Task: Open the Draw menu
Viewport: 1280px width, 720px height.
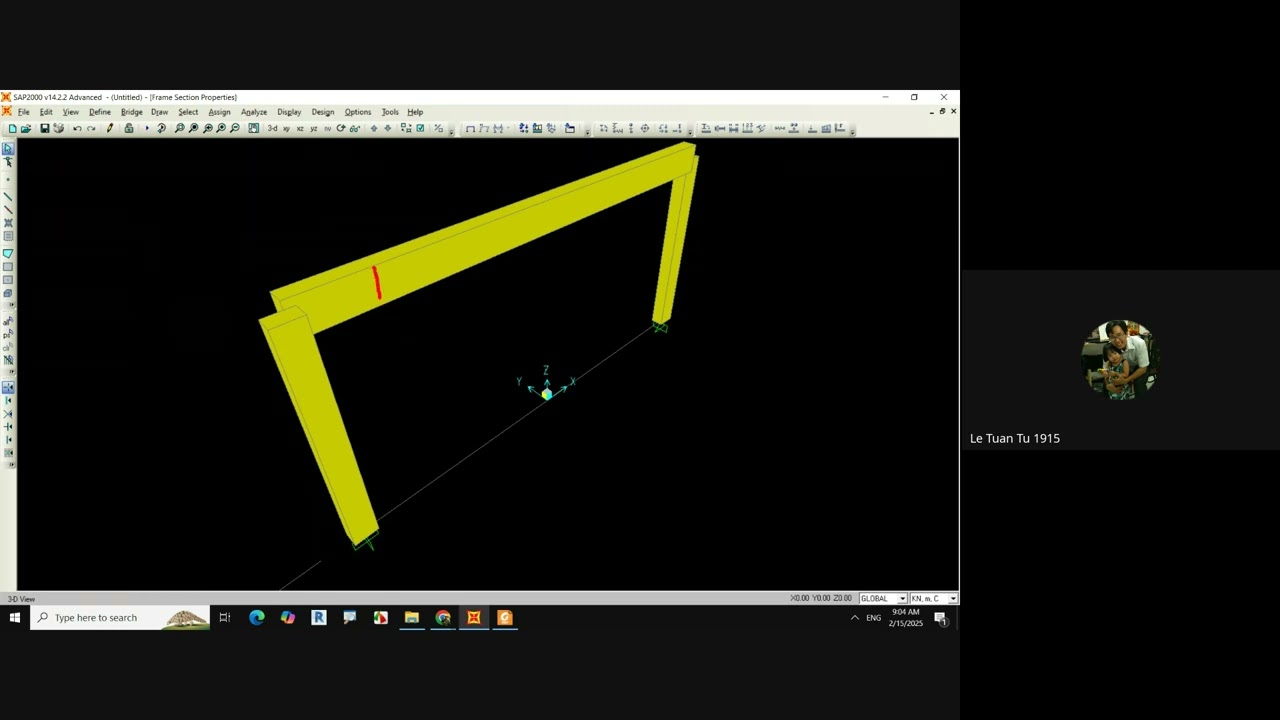Action: pos(159,112)
